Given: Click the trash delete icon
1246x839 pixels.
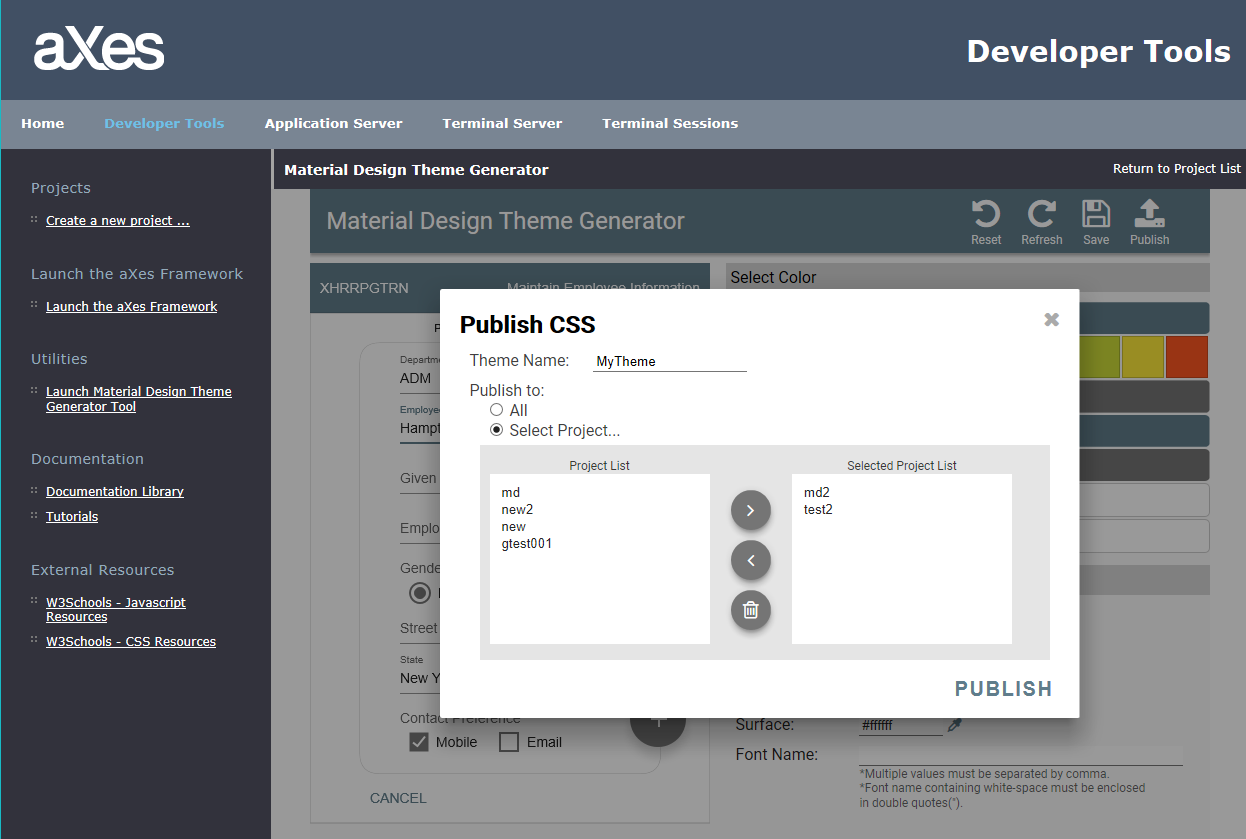Looking at the screenshot, I should tap(751, 610).
